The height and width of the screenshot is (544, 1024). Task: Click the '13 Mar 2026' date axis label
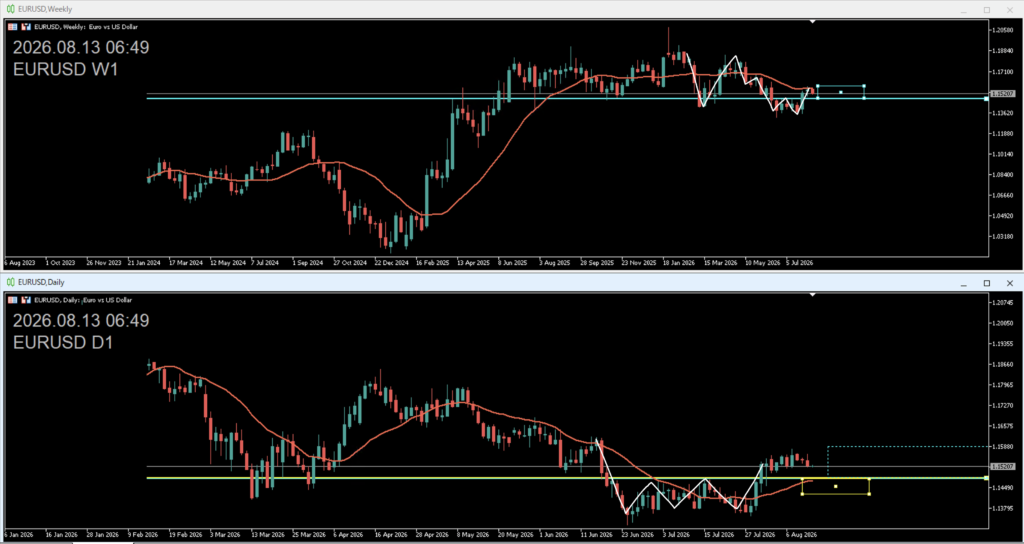[266, 533]
